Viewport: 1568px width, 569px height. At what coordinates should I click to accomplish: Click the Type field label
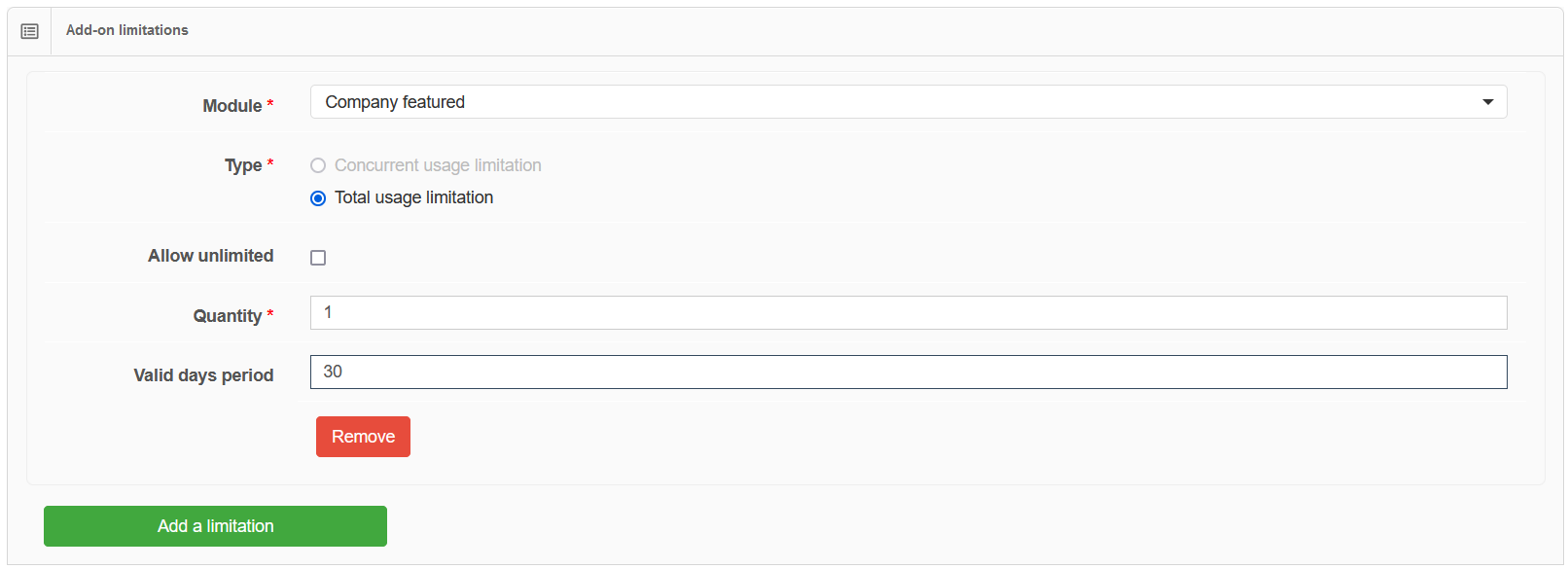pos(243,165)
